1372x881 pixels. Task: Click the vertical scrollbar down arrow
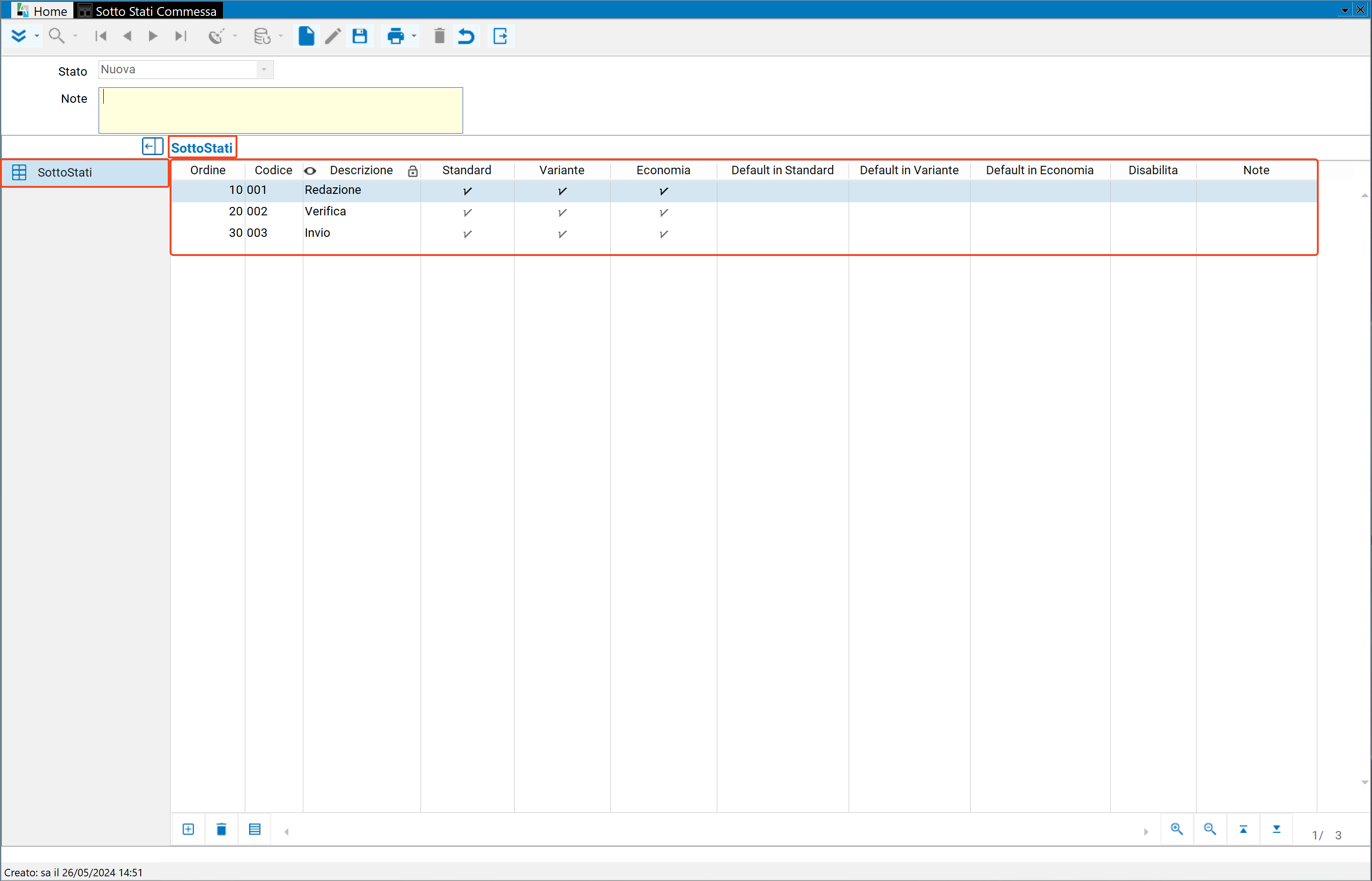coord(1365,782)
